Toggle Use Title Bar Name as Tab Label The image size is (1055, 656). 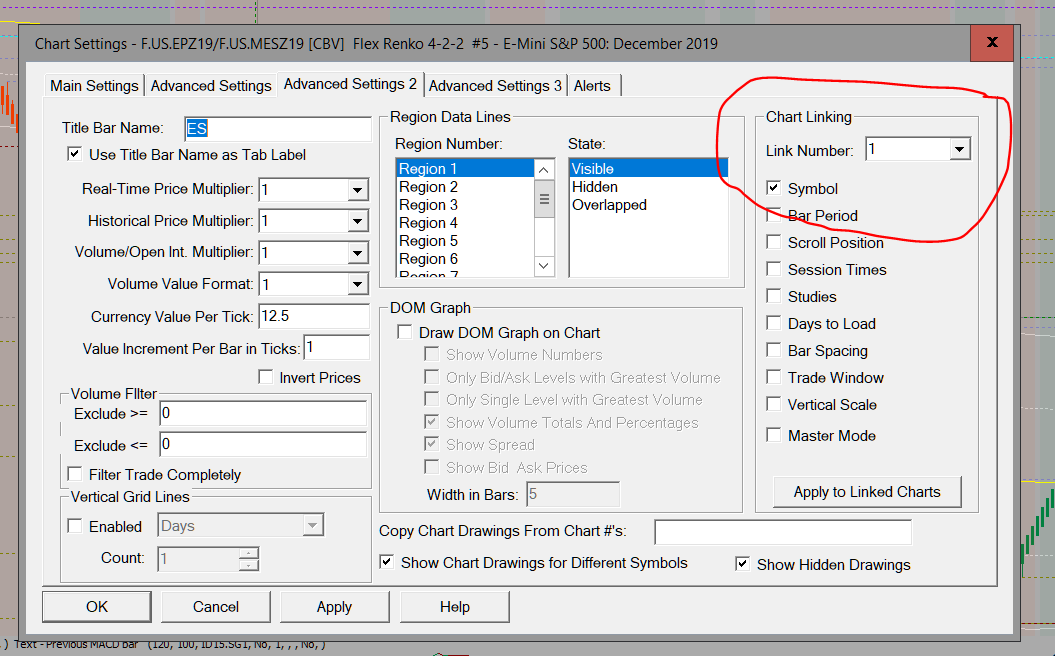(x=75, y=154)
